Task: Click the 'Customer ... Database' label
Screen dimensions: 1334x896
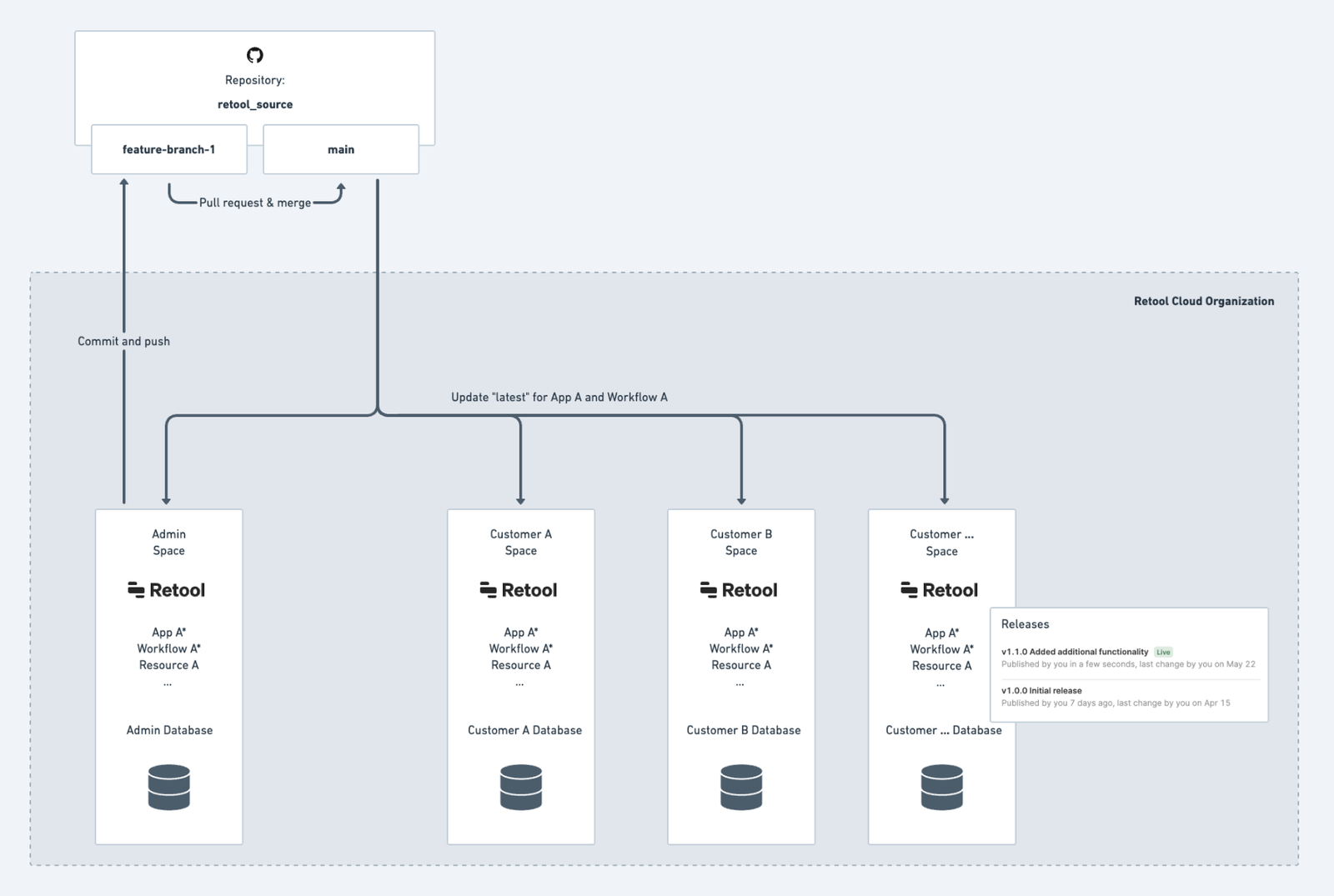Action: point(944,730)
